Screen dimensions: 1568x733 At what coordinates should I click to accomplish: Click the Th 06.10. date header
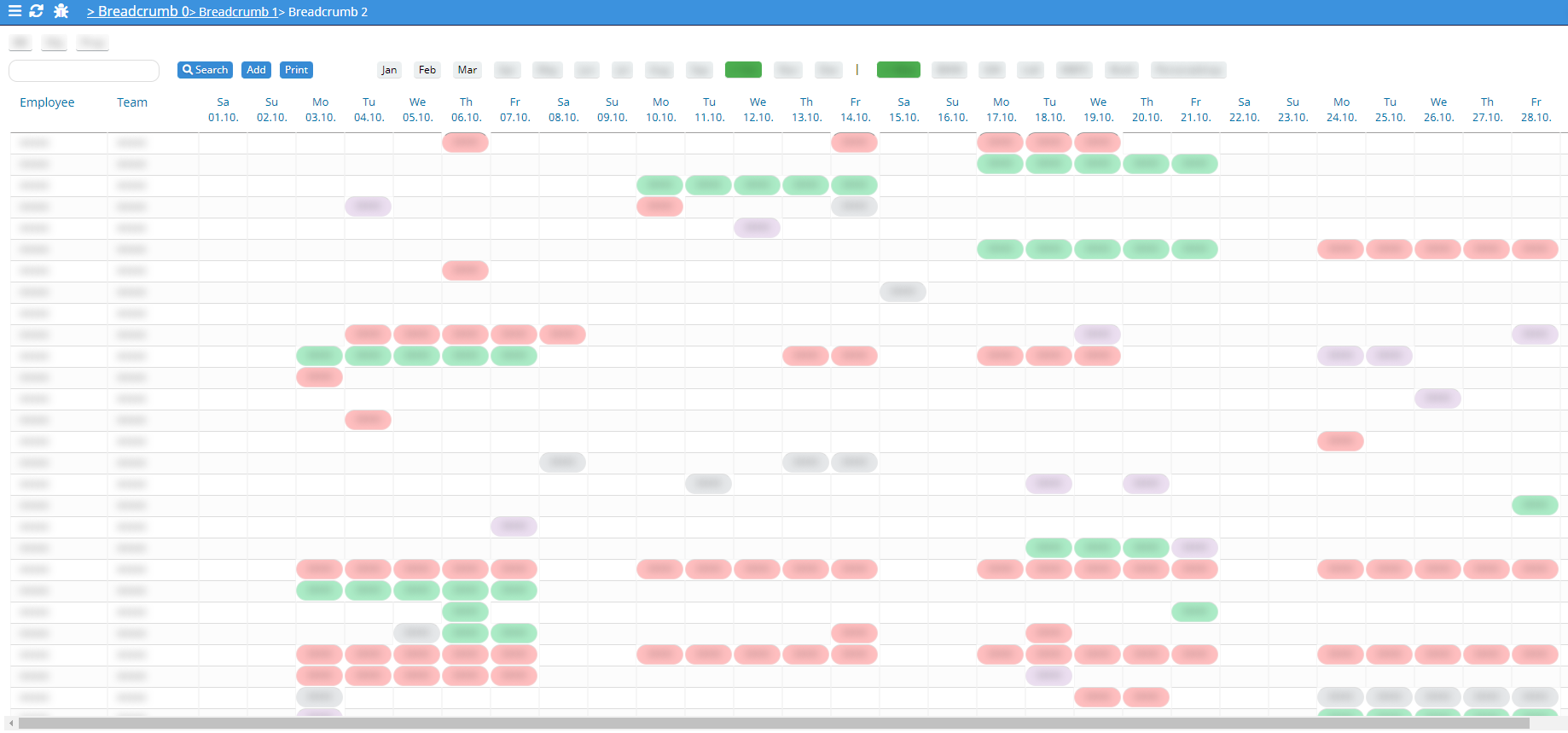click(467, 110)
